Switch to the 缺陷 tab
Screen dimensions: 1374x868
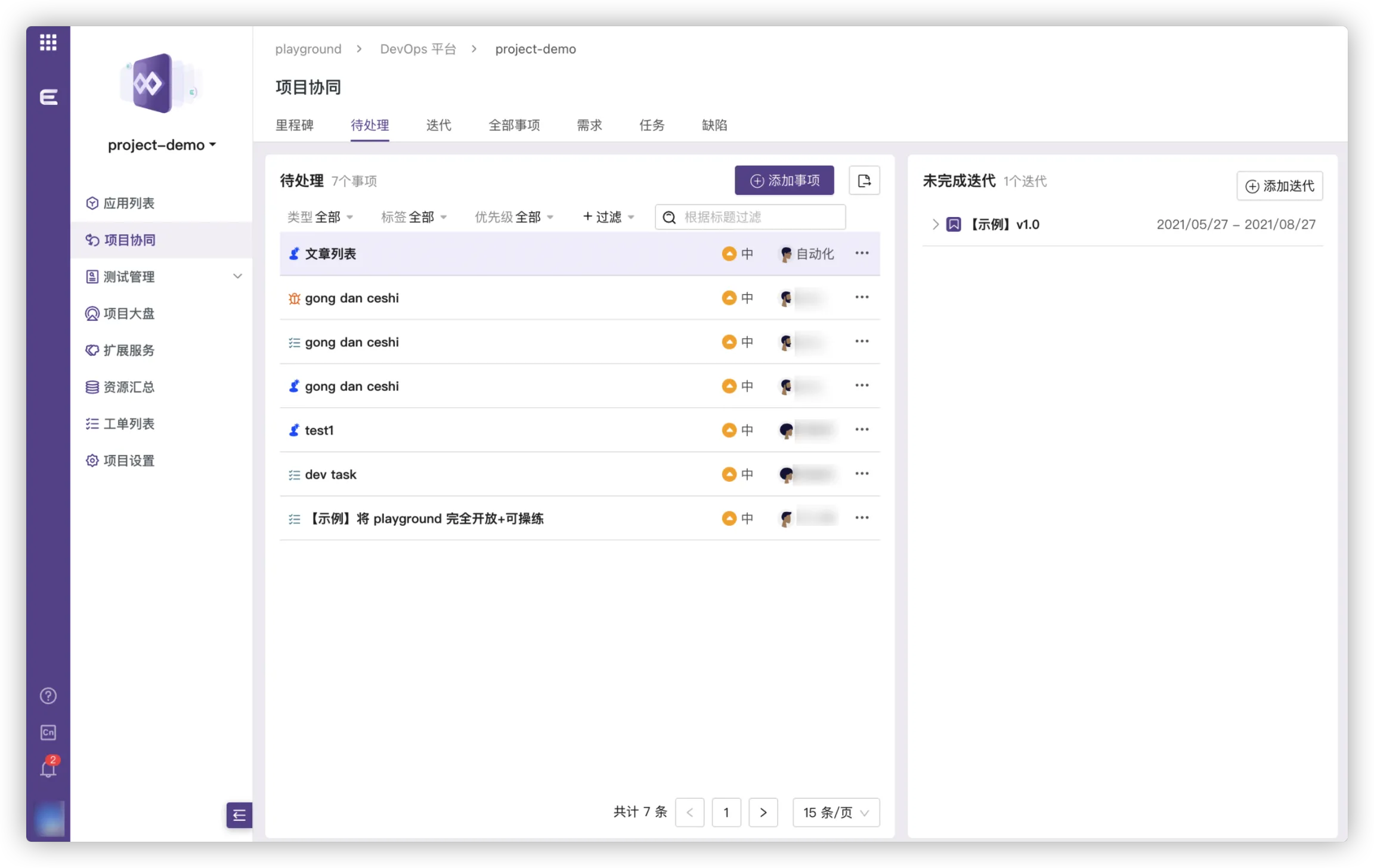[714, 125]
